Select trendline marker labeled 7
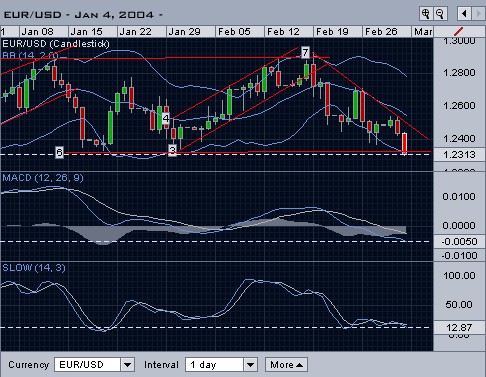This screenshot has width=486, height=377. (x=305, y=52)
